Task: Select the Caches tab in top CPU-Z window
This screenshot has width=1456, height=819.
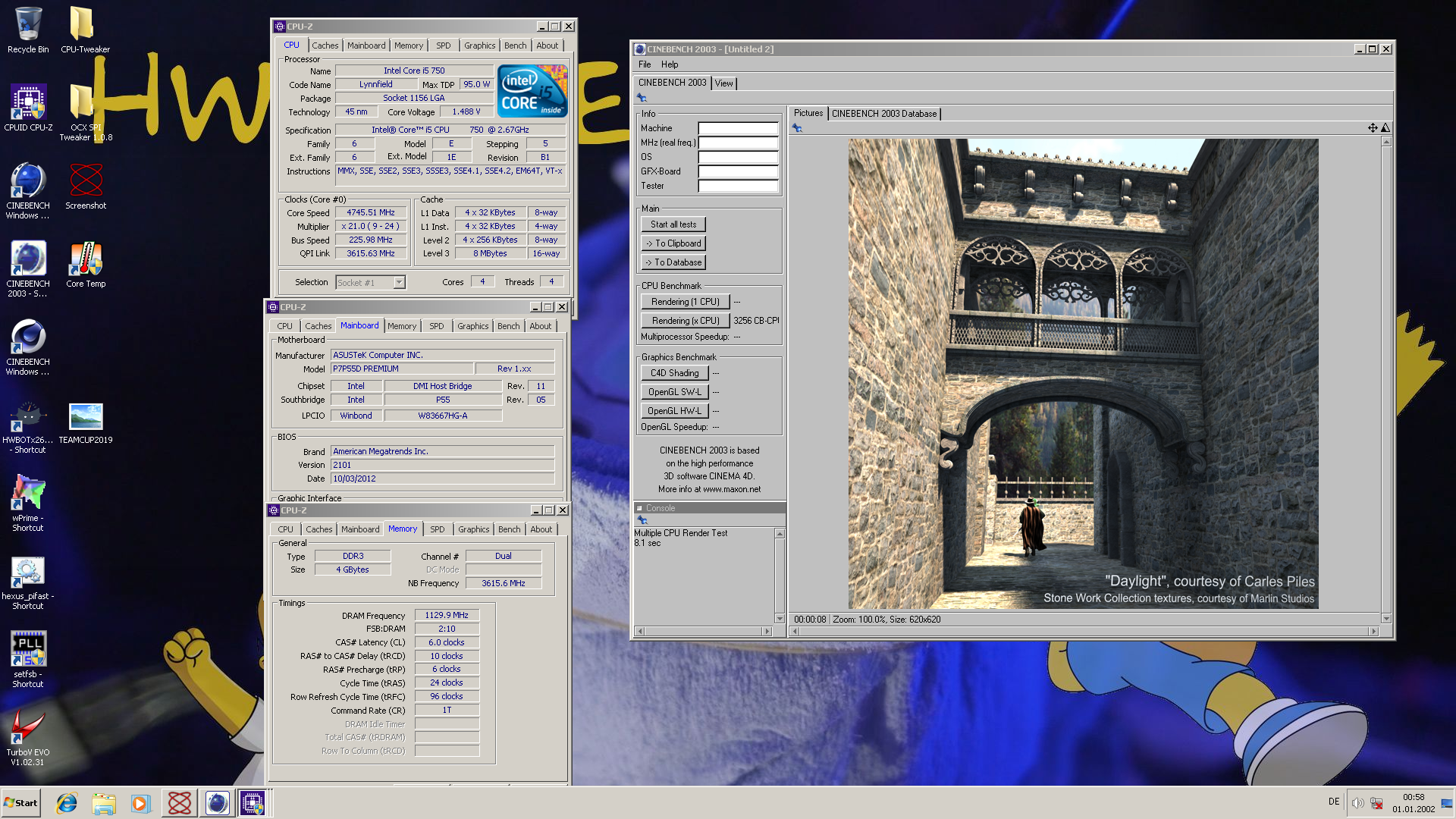Action: pyautogui.click(x=325, y=45)
